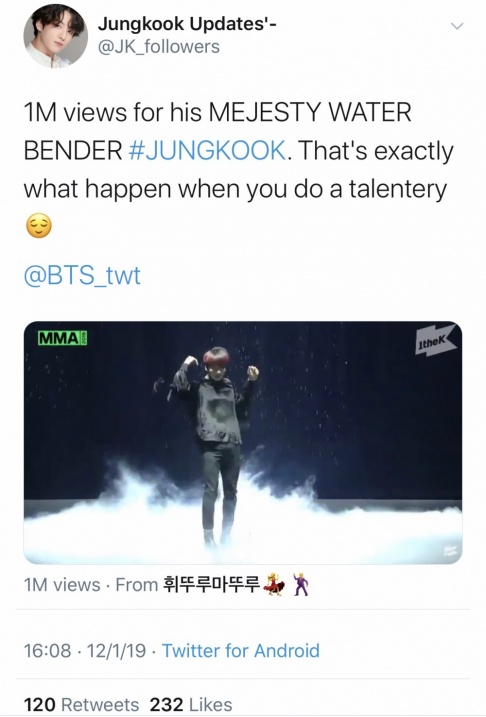View the 232 Likes list

coord(191,704)
